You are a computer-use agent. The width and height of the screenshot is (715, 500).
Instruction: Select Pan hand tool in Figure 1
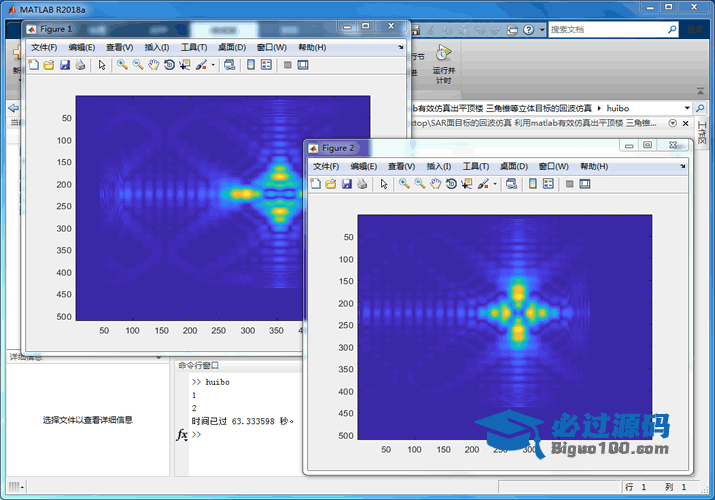[154, 65]
